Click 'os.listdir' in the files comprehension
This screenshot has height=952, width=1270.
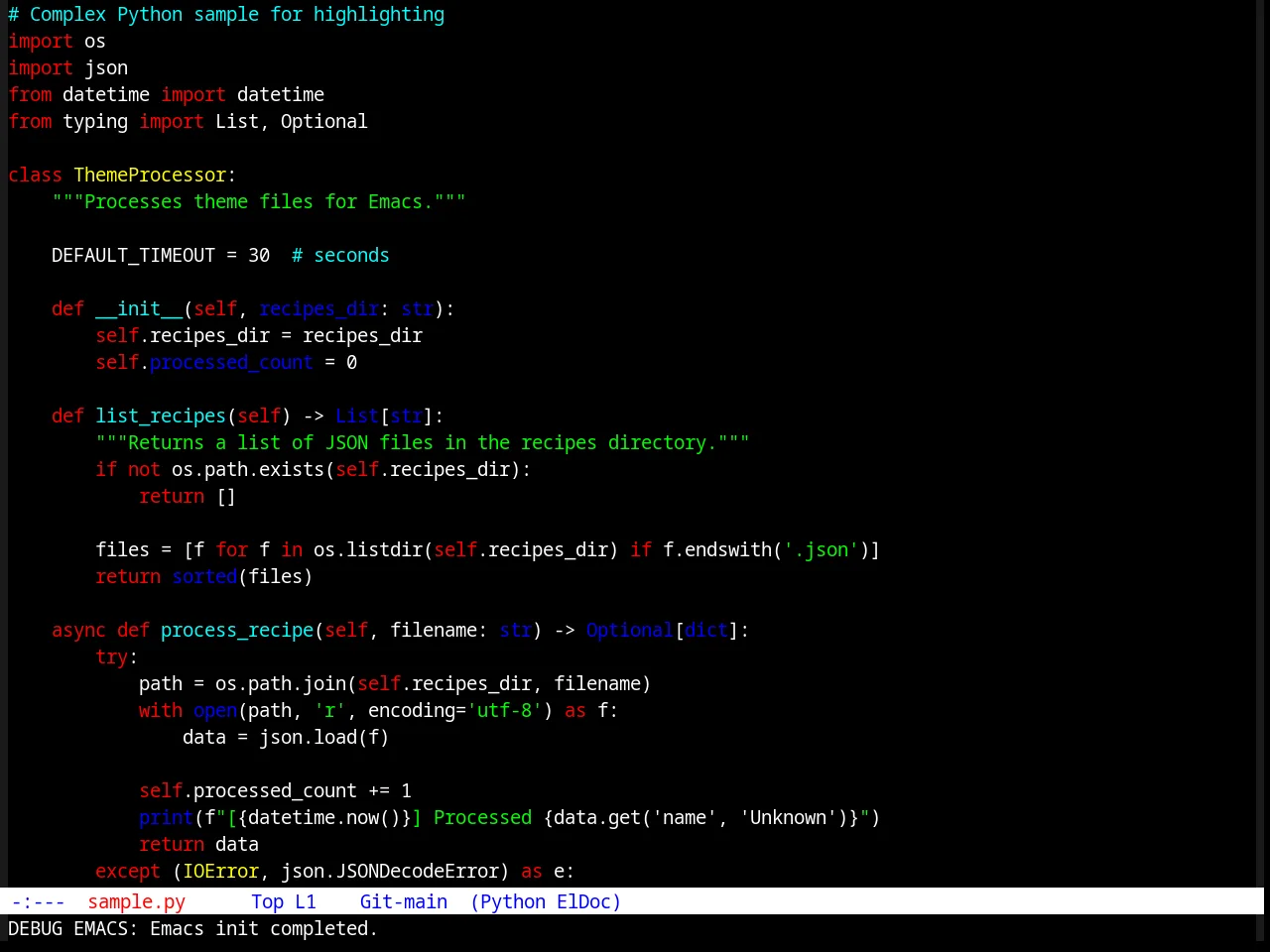368,550
